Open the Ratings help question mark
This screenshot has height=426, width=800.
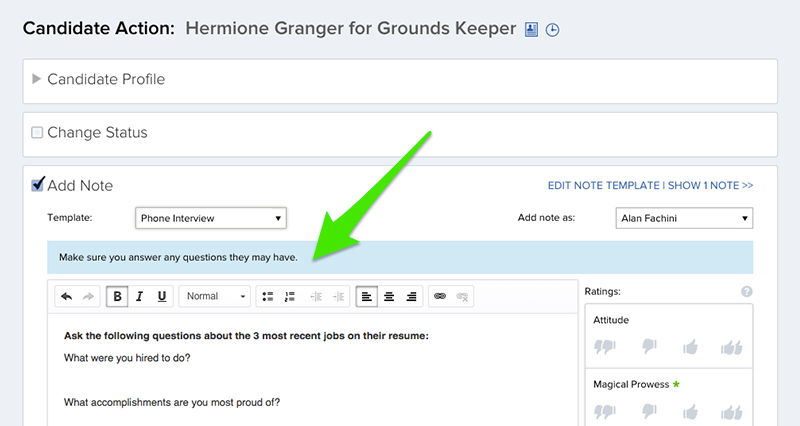pos(746,291)
